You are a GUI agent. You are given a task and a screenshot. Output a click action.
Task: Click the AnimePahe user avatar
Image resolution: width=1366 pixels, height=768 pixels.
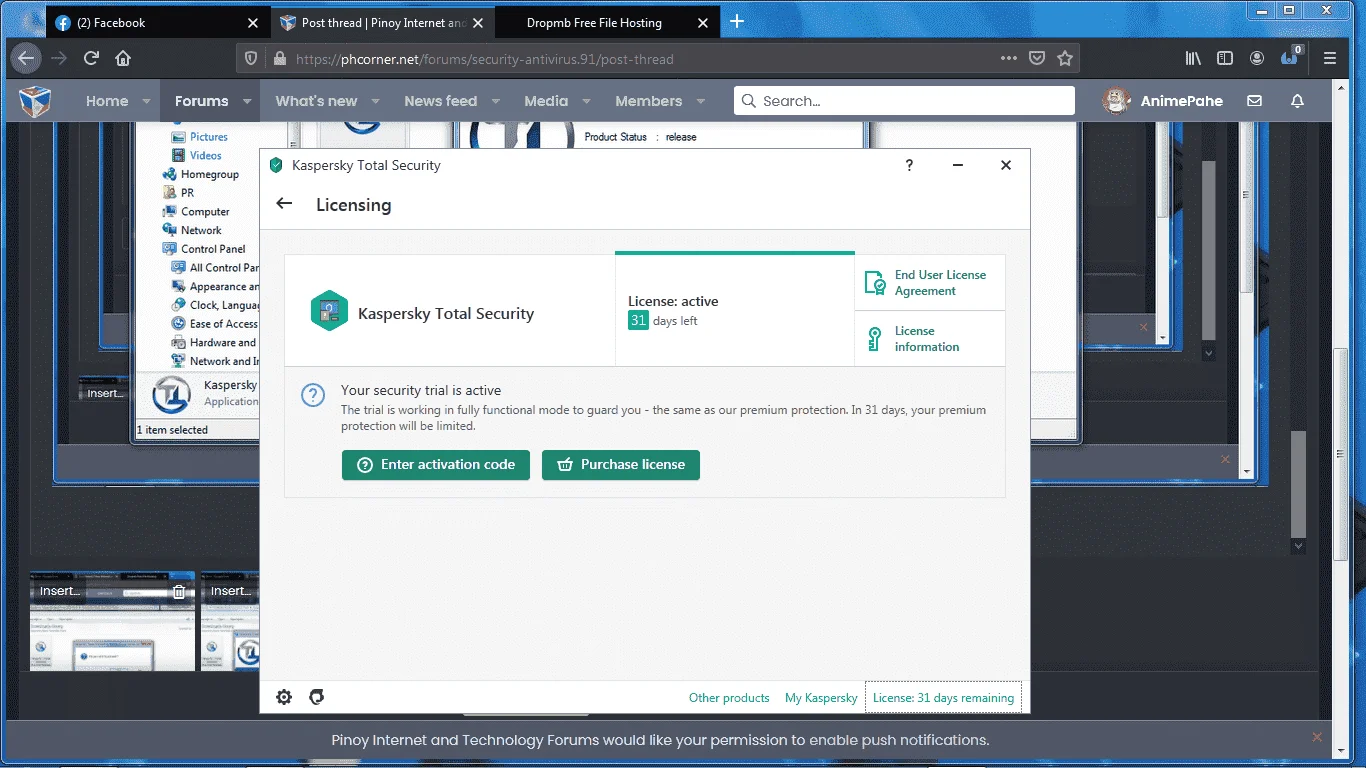coord(1116,100)
